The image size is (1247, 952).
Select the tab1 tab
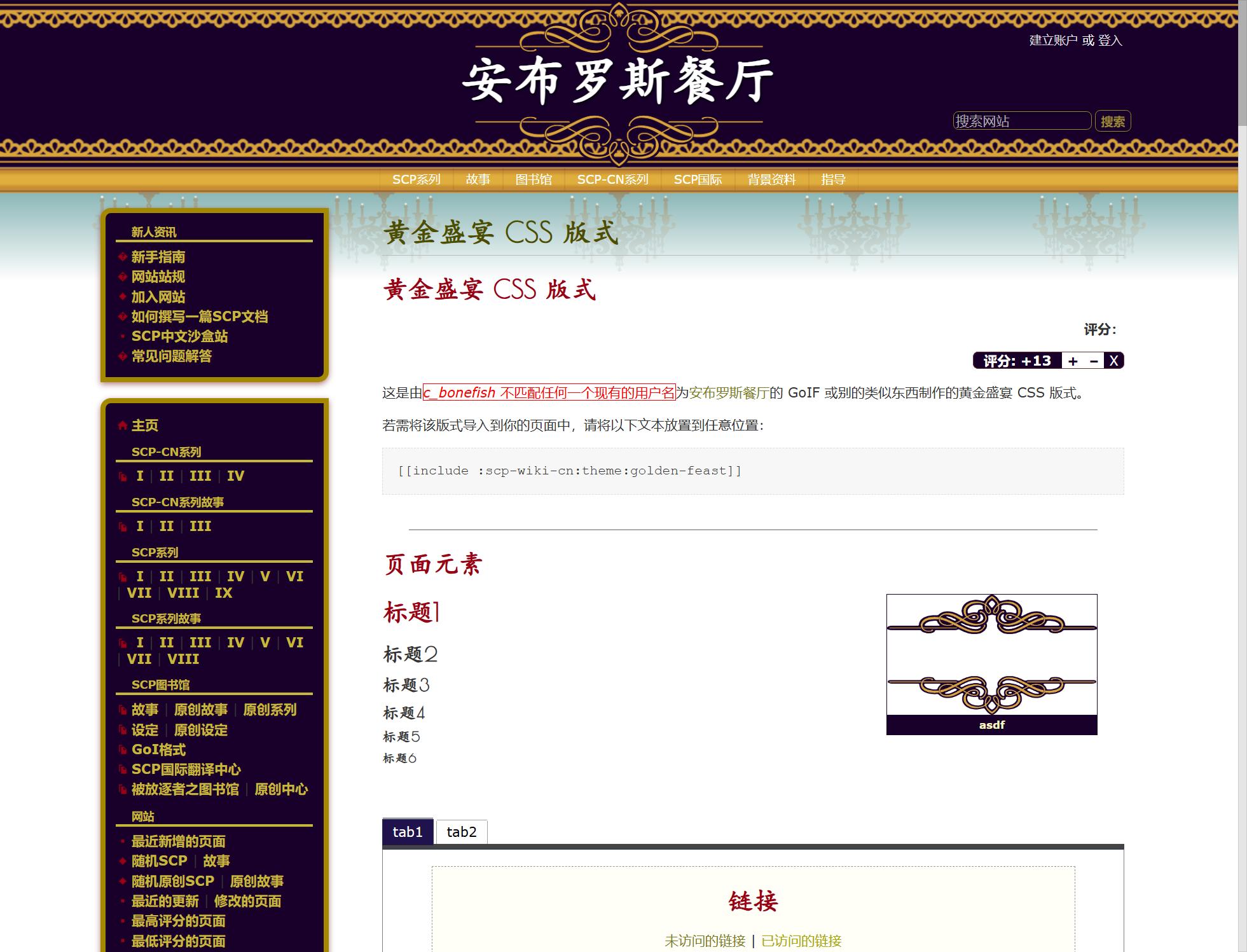pos(407,832)
